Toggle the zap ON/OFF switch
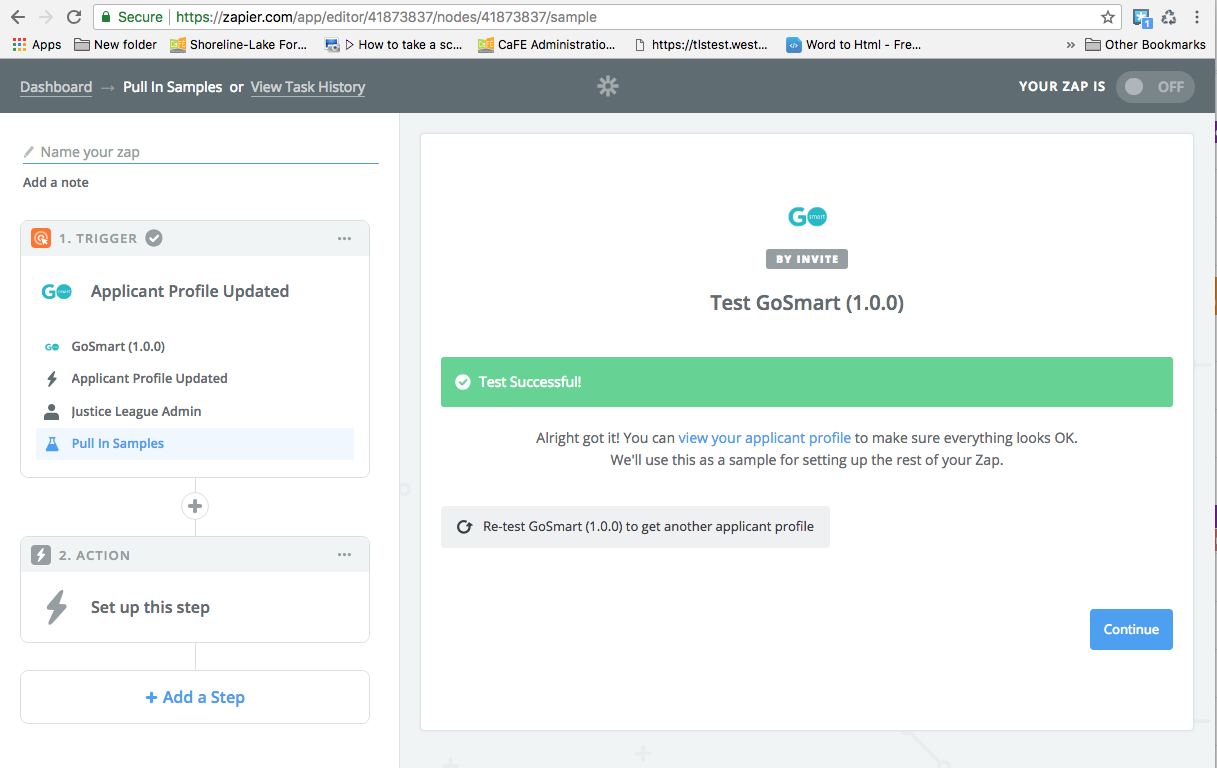This screenshot has height=768, width=1217. point(1155,86)
